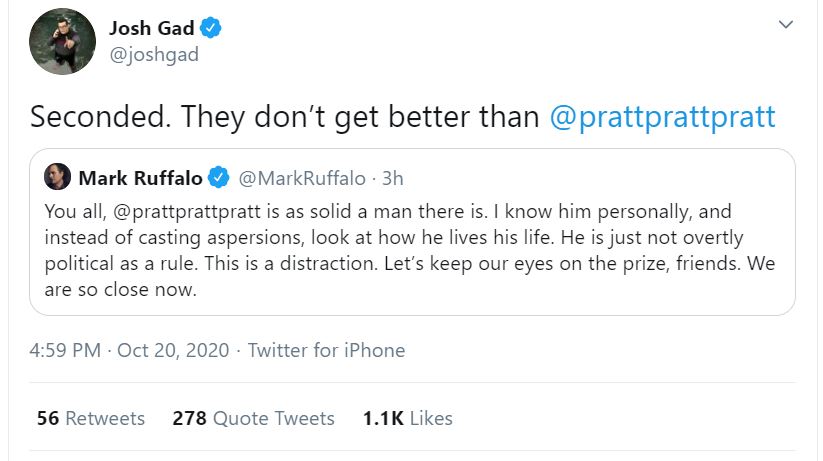The width and height of the screenshot is (823, 461).
Task: View the 1.1K Likes list
Action: pos(407,418)
